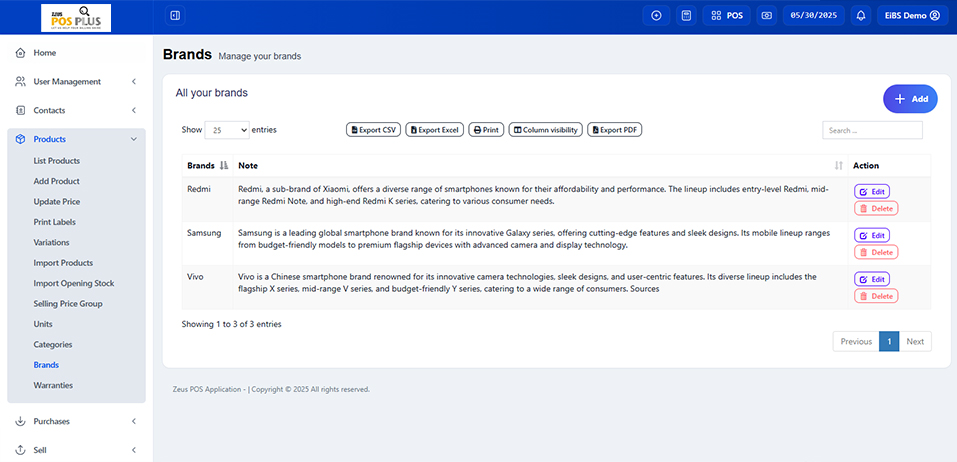Open Update Price page
Image resolution: width=957 pixels, height=462 pixels.
[57, 201]
